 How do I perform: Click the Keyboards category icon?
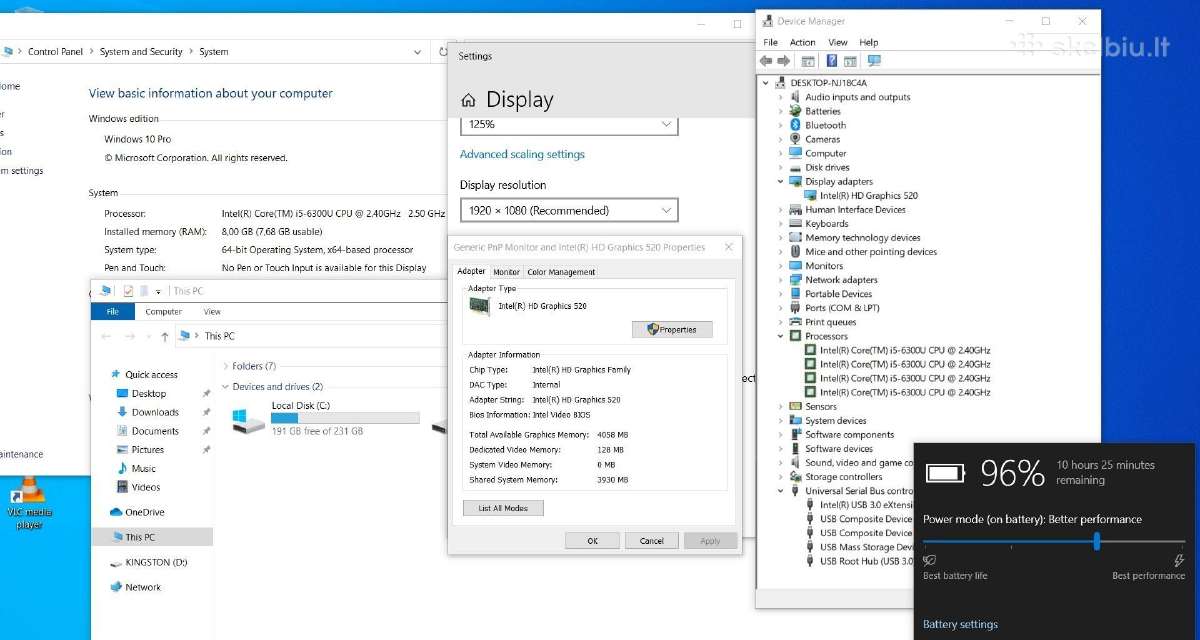[x=796, y=224]
